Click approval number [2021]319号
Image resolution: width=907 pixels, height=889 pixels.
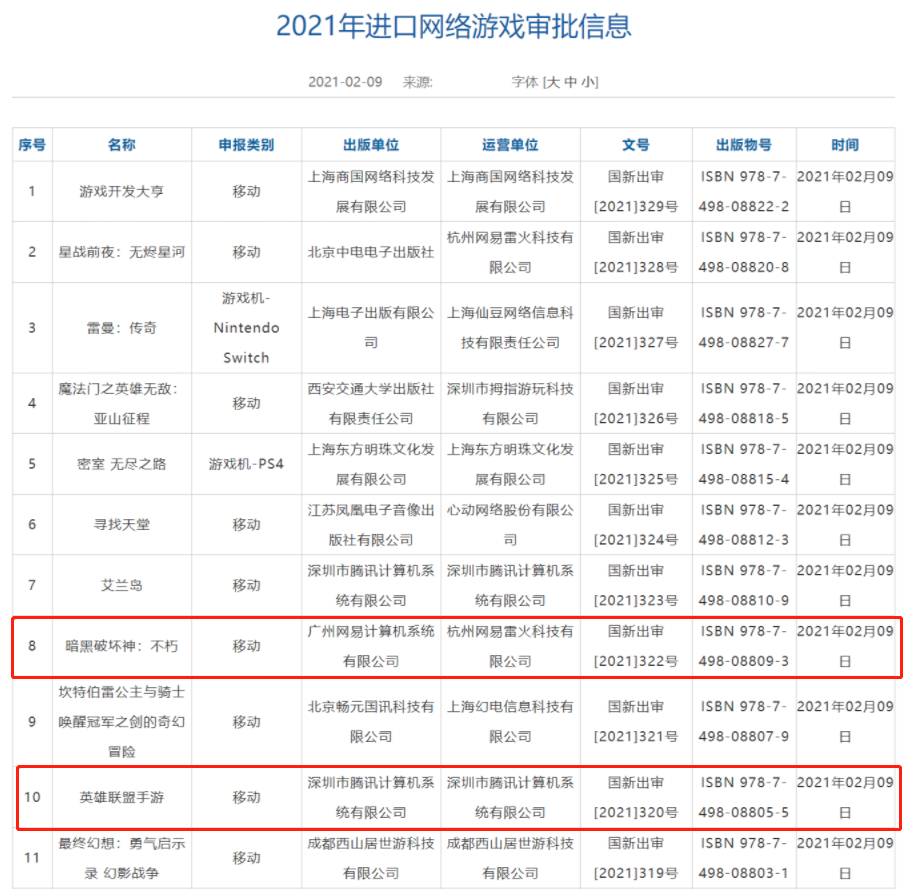tap(636, 873)
